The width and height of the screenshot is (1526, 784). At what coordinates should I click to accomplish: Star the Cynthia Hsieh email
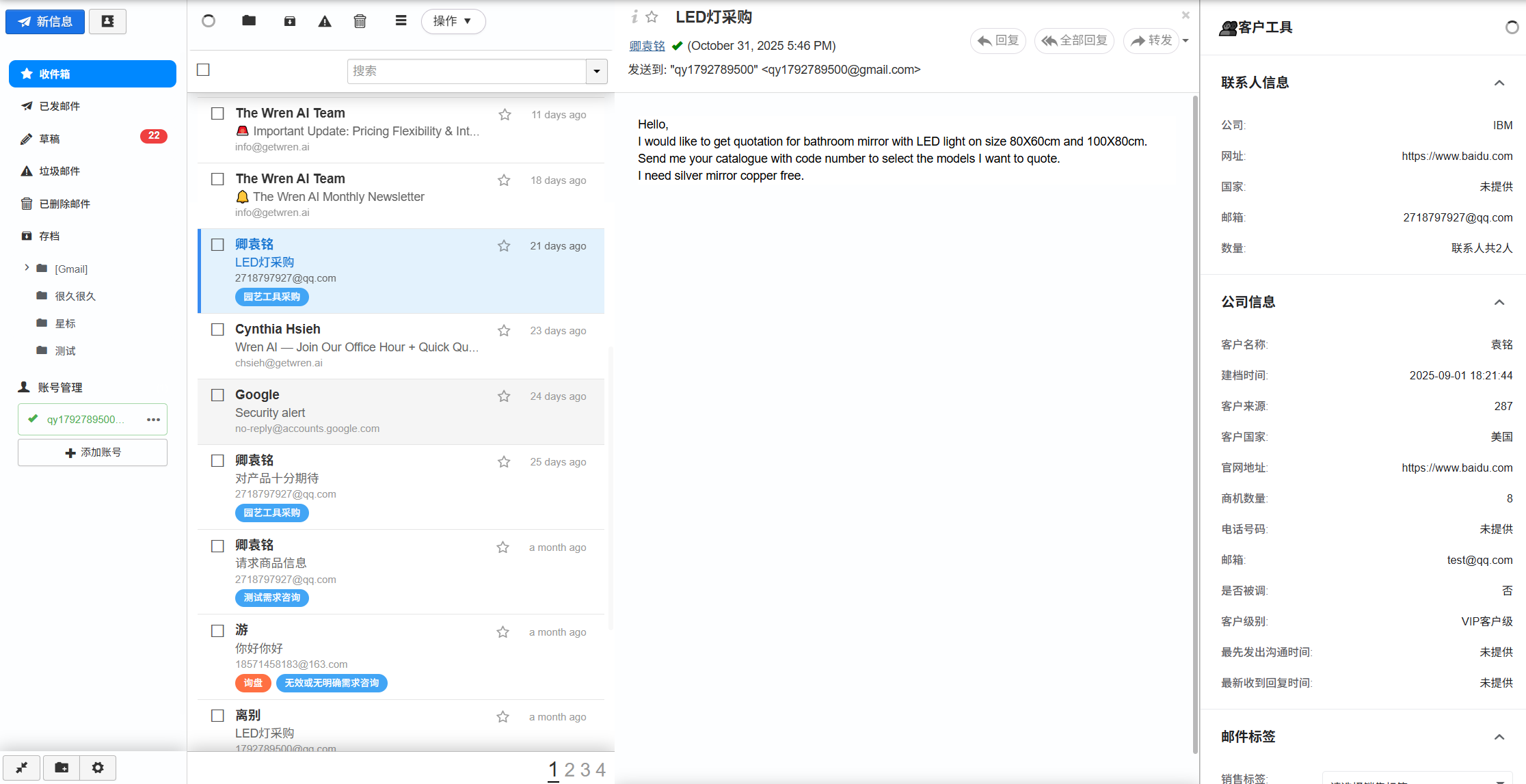(504, 331)
